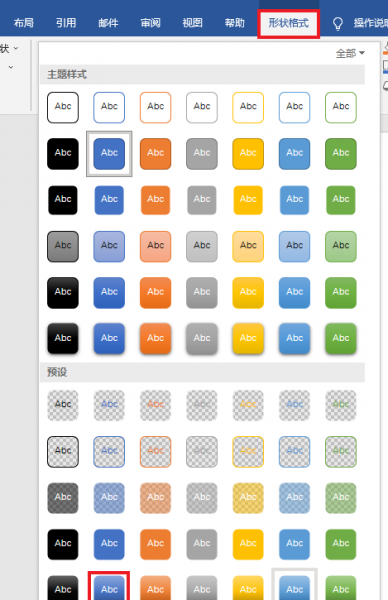Select the transparent orange text Abc preset
388x600 pixels.
(155, 405)
